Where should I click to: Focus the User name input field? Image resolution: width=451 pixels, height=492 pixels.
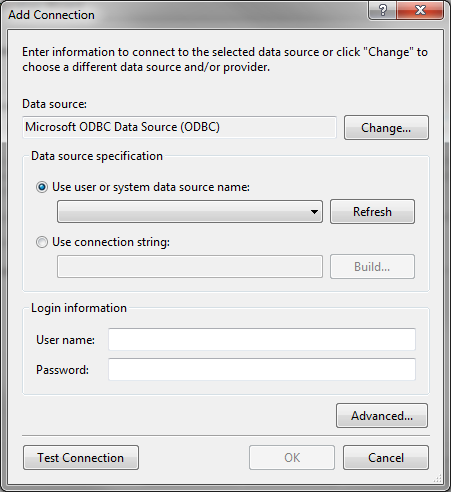[262, 339]
